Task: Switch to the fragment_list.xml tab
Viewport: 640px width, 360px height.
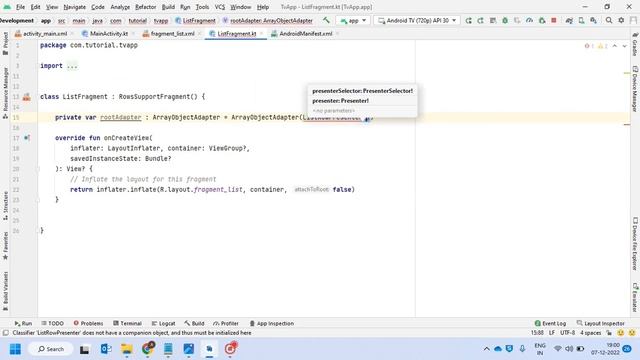Action: tap(169, 33)
